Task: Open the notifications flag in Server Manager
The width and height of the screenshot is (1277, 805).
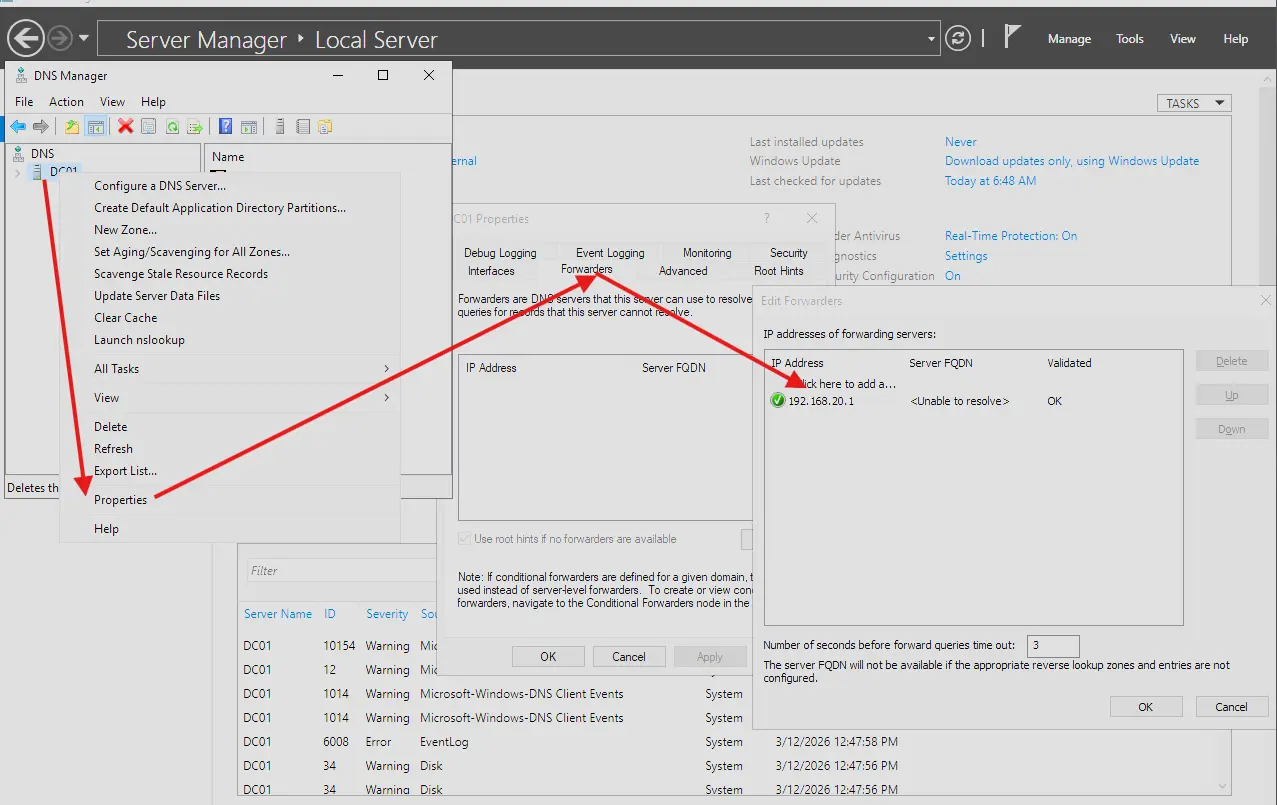Action: tap(1012, 38)
